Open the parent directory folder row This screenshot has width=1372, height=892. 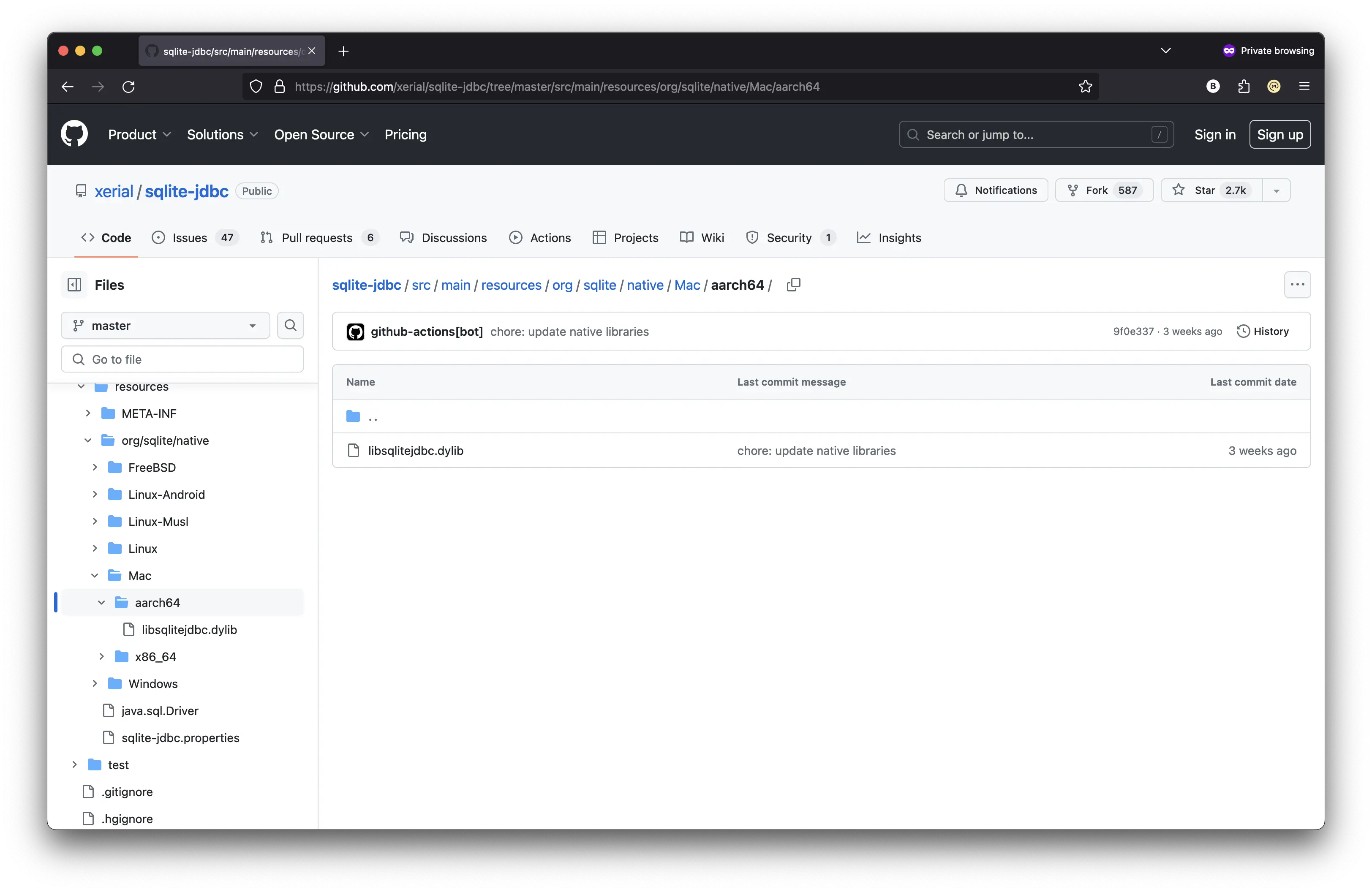pyautogui.click(x=822, y=416)
